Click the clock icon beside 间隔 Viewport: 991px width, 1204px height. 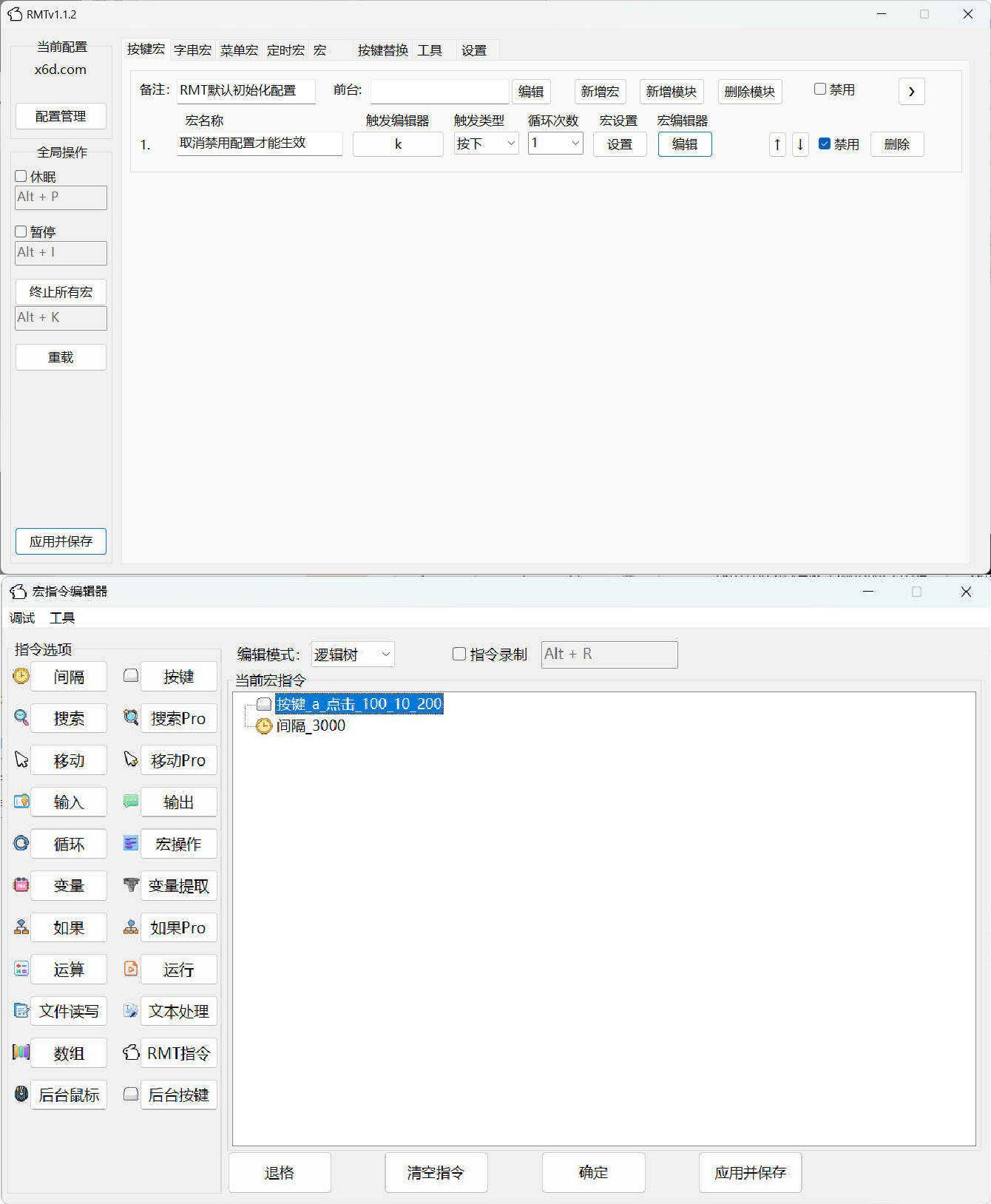coord(21,675)
